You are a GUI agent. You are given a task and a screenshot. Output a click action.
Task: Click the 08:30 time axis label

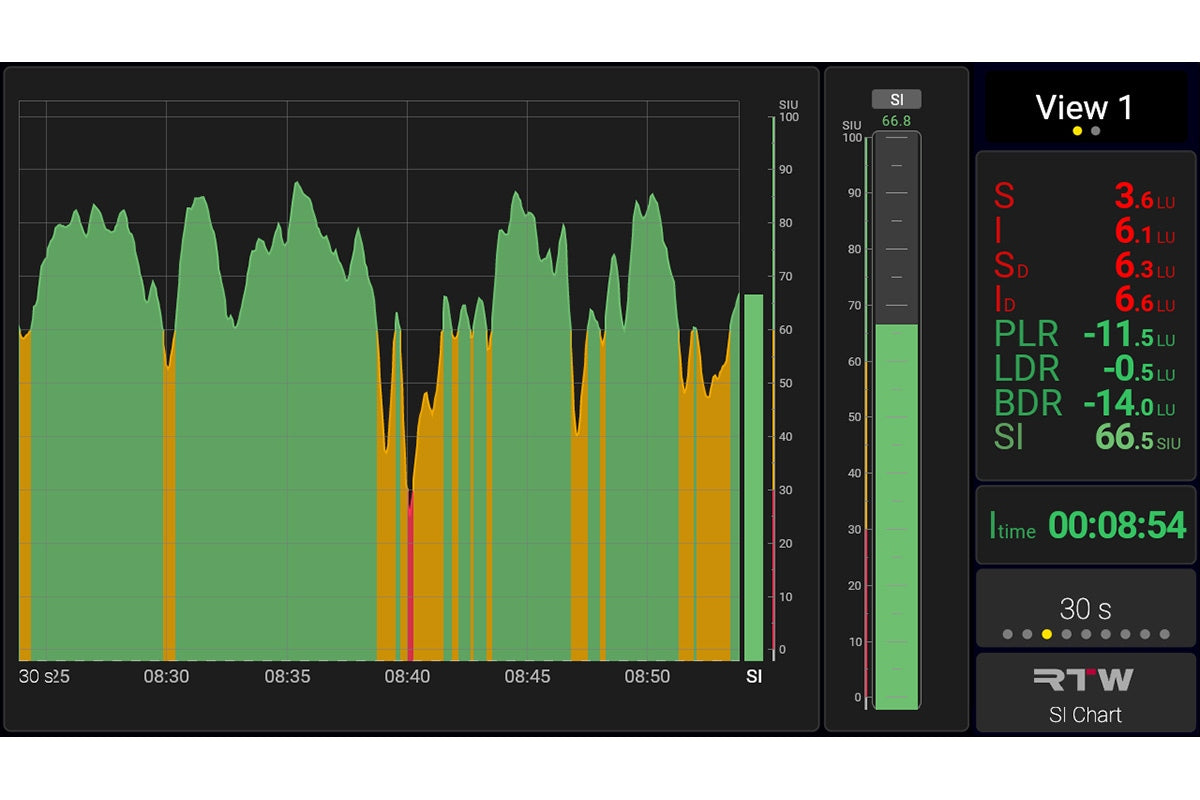click(166, 677)
